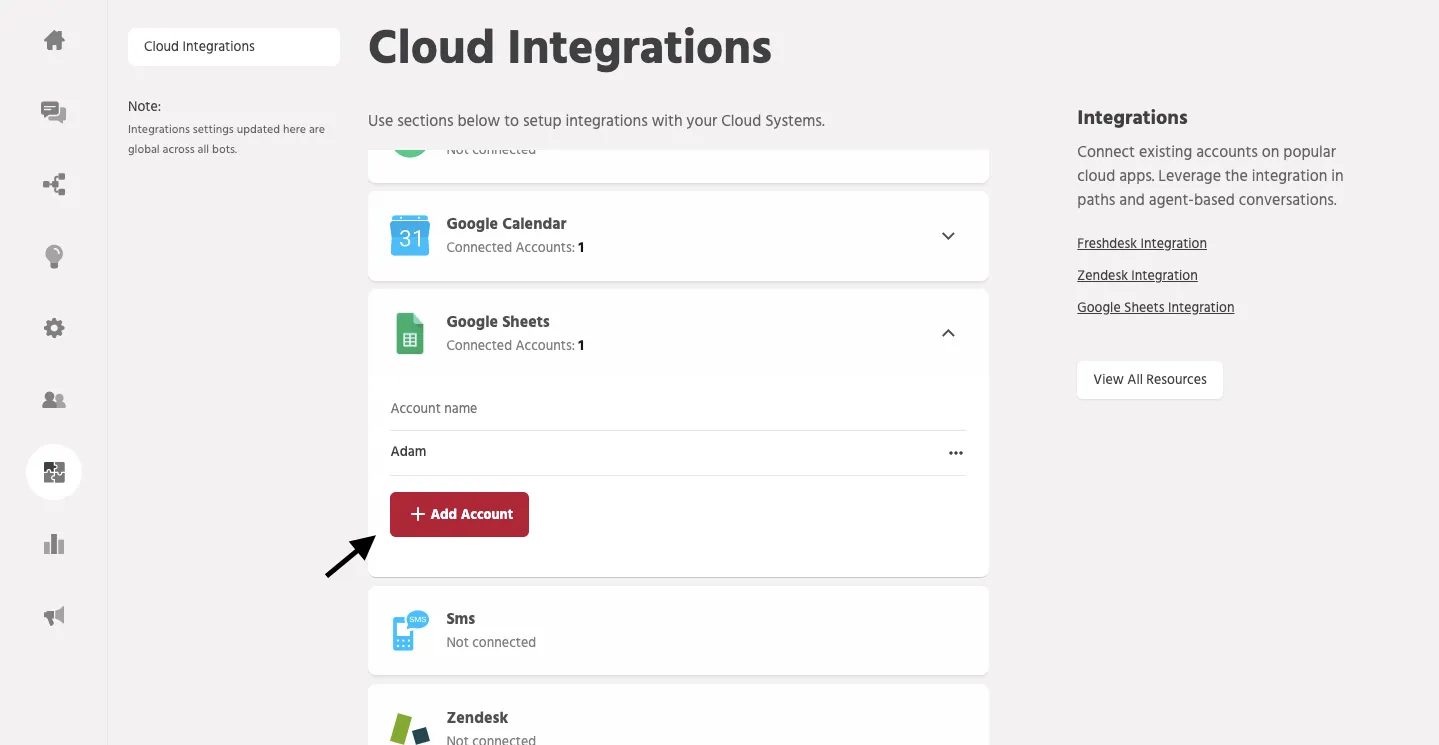Click View All Resources button
This screenshot has width=1439, height=745.
[1150, 380]
